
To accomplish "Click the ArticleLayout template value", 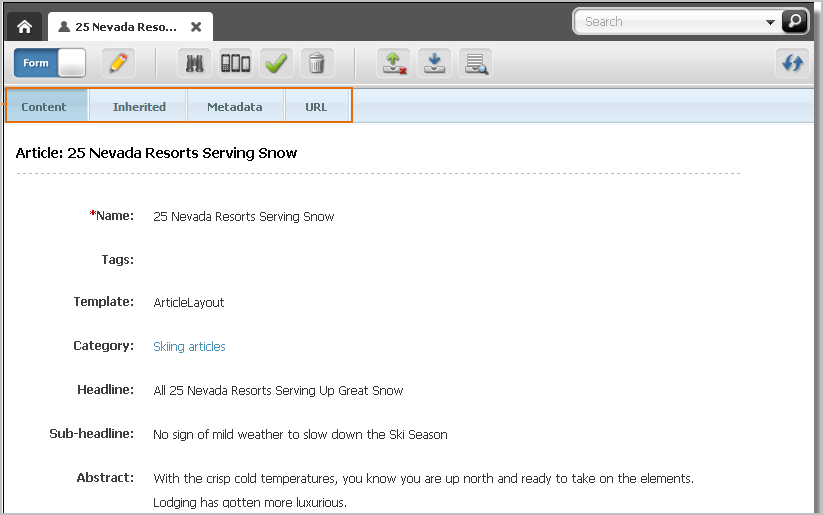I will [188, 302].
